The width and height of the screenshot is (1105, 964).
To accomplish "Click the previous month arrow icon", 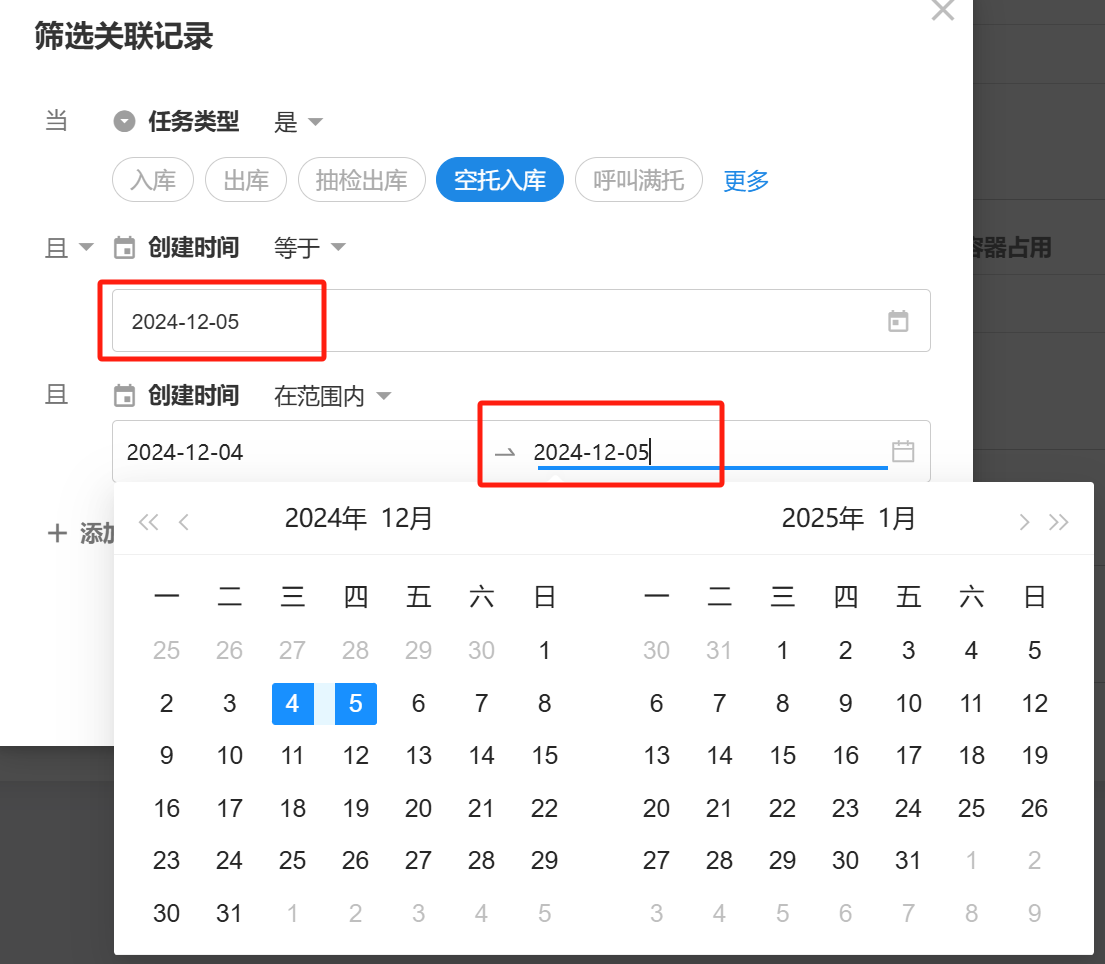I will tap(184, 521).
